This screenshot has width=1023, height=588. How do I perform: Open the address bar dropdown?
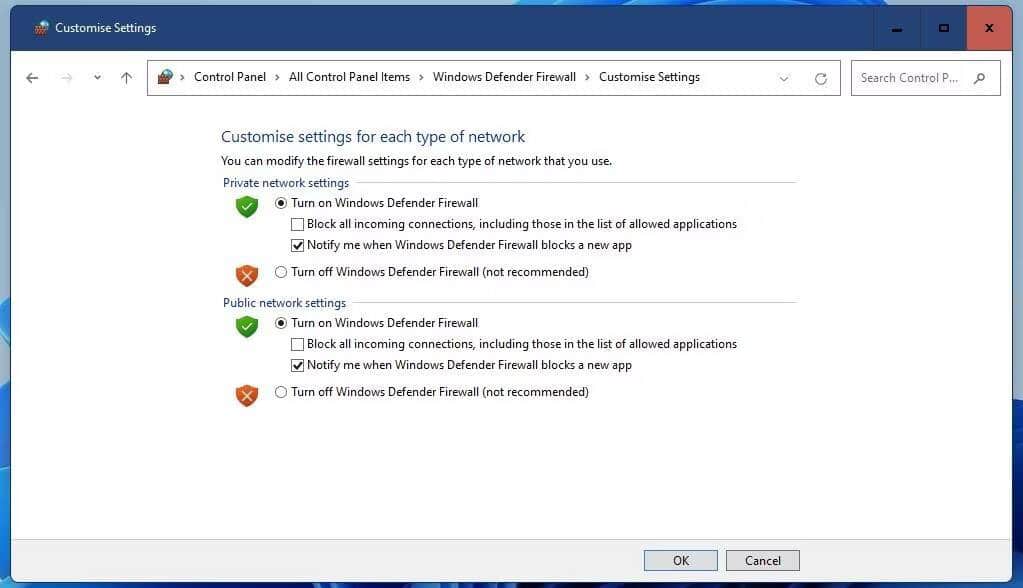[784, 77]
